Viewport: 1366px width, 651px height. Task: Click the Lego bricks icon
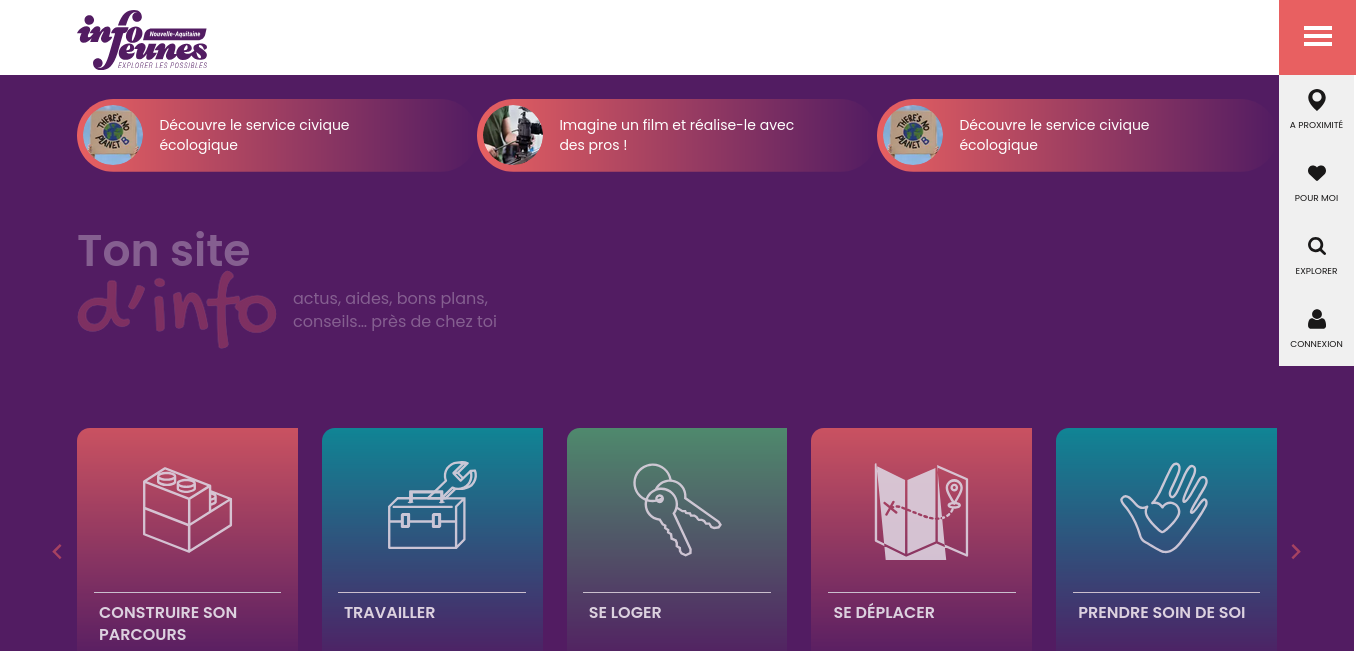187,509
